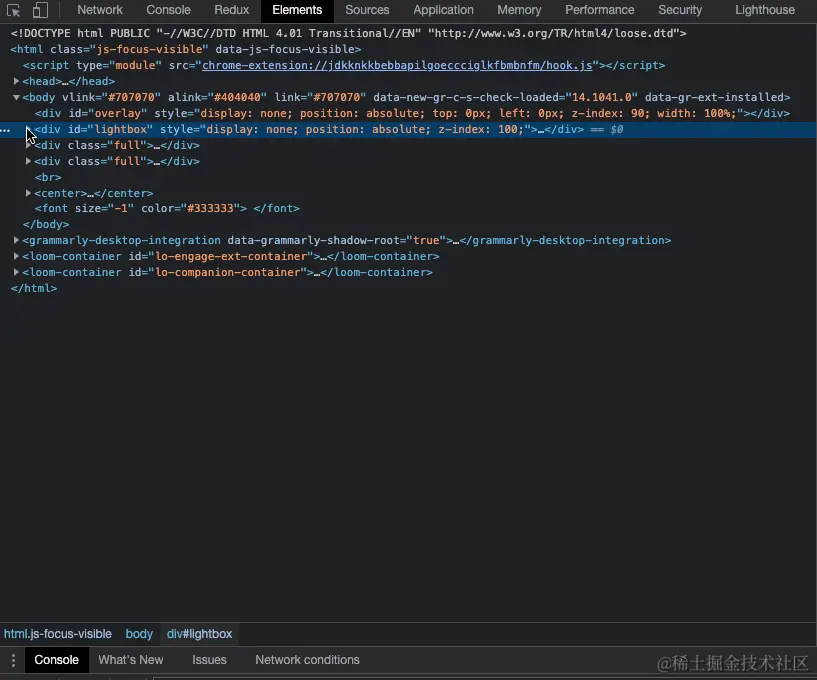Open the chrome-extension hook.js script link
Viewport: 817px width, 680px height.
(x=397, y=65)
